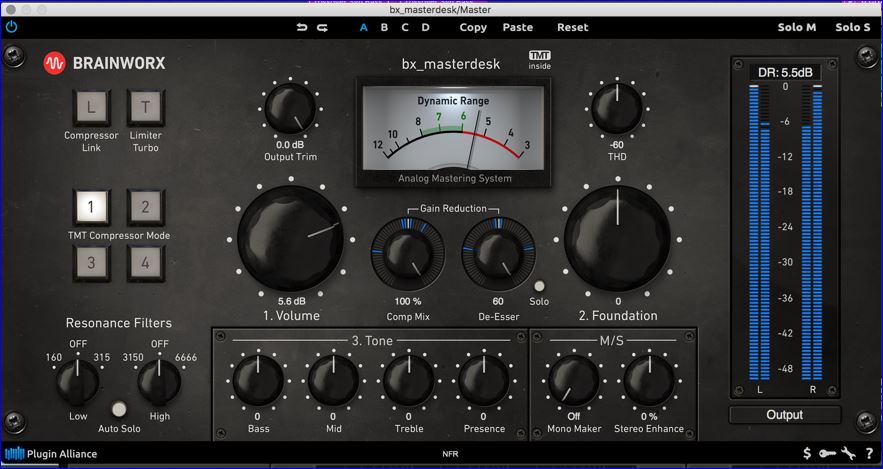Click the Reset button

573,27
